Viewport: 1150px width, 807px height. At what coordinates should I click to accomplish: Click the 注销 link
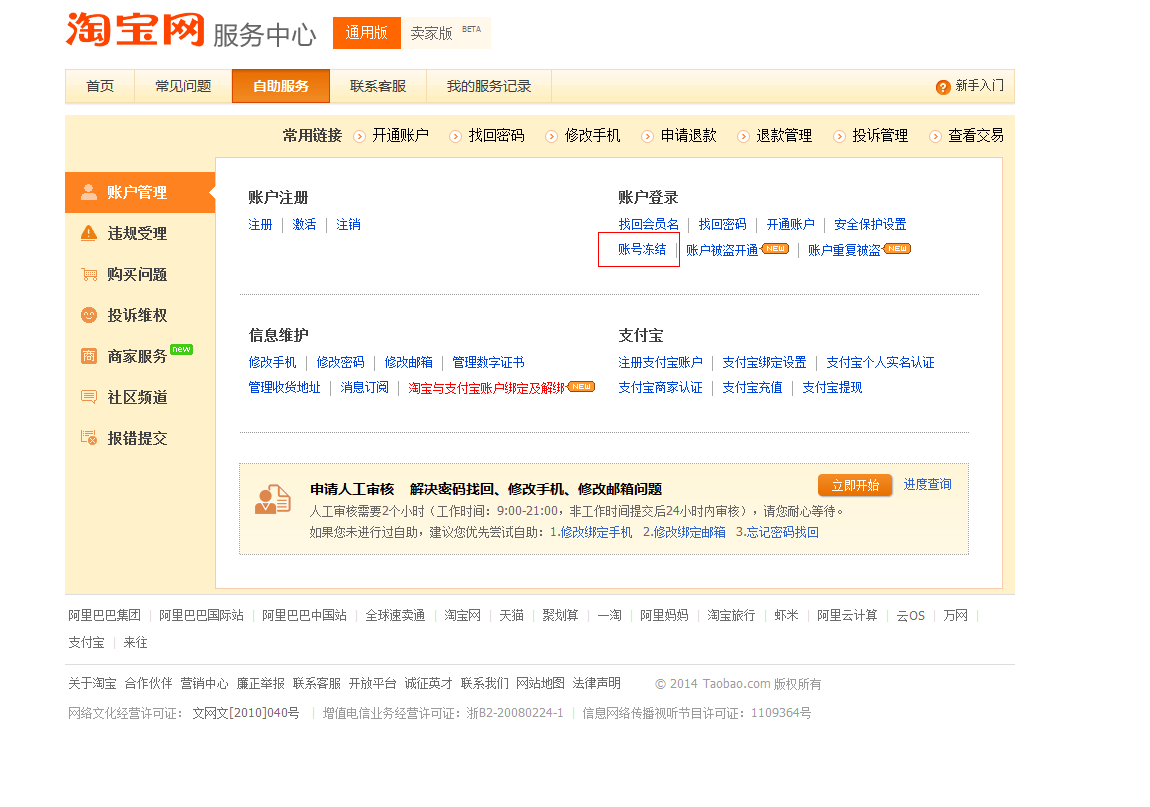coord(348,224)
